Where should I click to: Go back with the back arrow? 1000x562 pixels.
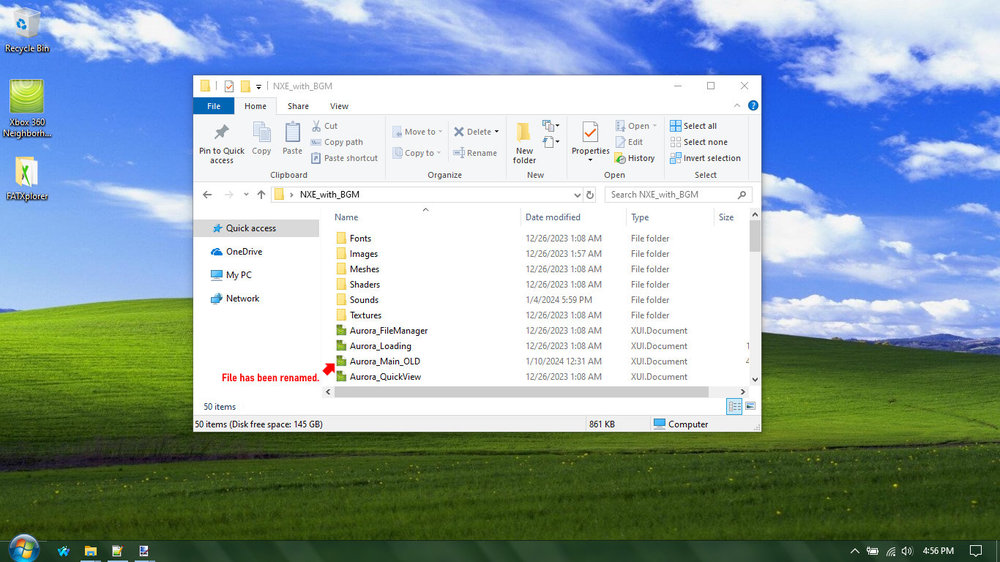pyautogui.click(x=207, y=195)
